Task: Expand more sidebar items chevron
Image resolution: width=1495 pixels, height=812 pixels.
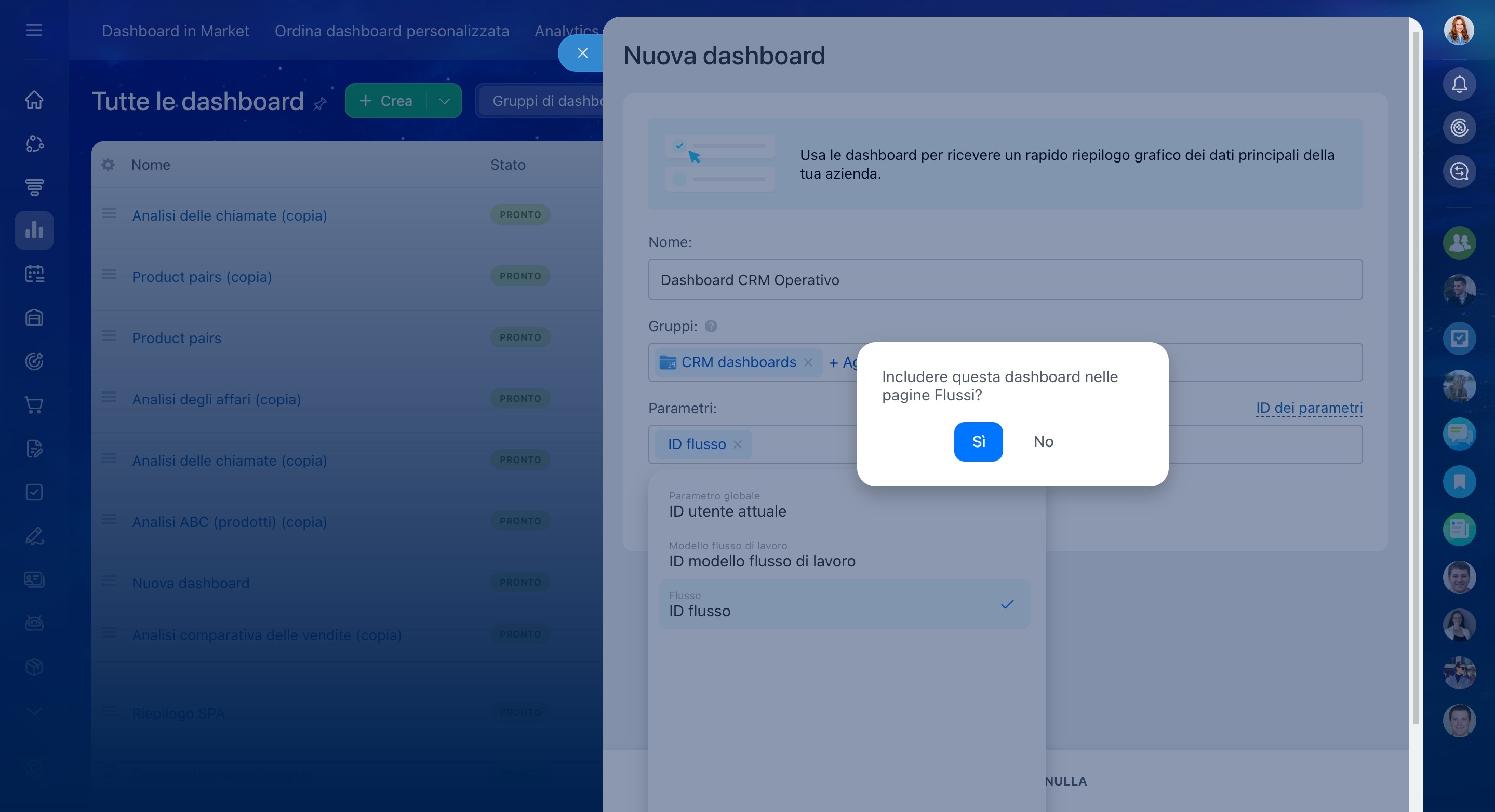Action: pos(34,711)
